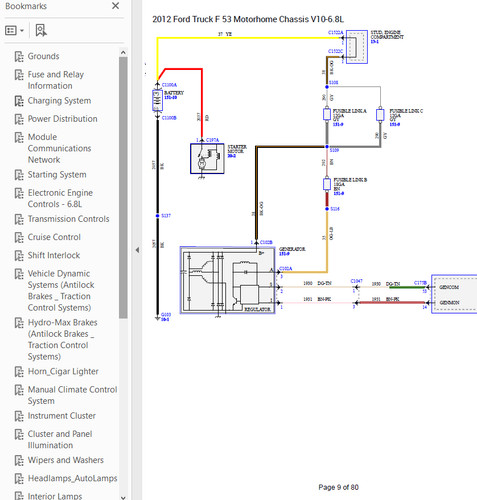Click bookmarks scrollbar up arrow
Image resolution: width=477 pixels, height=500 pixels.
coord(123,52)
